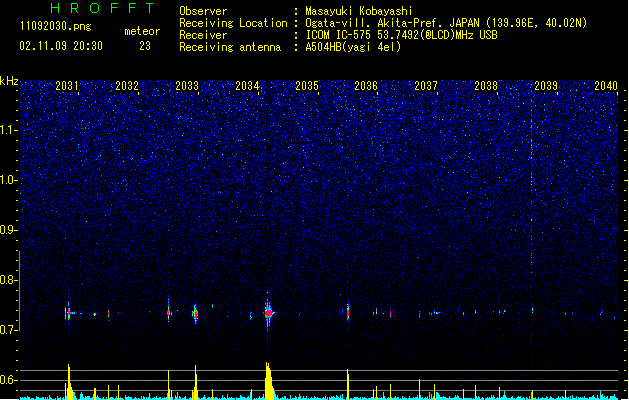Click the date stamp 02.11.09 20:30
Viewport: 629px width, 400px height.
[x=61, y=46]
